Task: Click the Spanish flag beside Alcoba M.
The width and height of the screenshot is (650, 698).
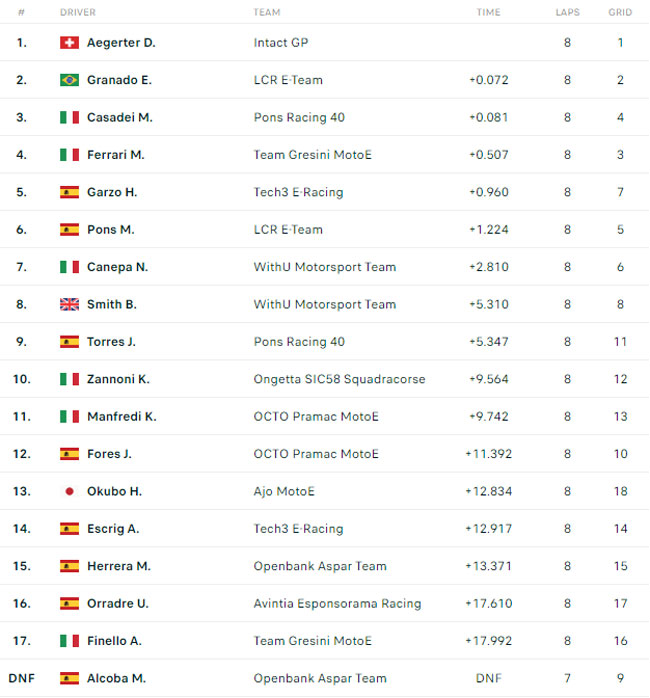Action: [69, 678]
